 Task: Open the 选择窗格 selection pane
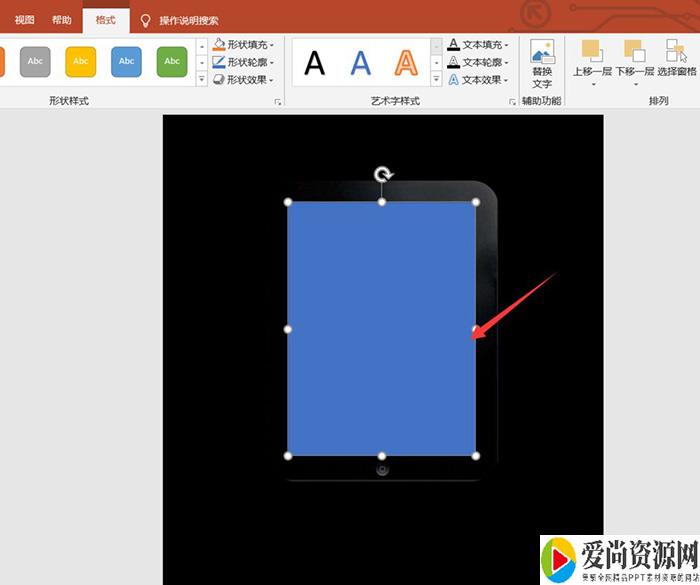coord(677,58)
